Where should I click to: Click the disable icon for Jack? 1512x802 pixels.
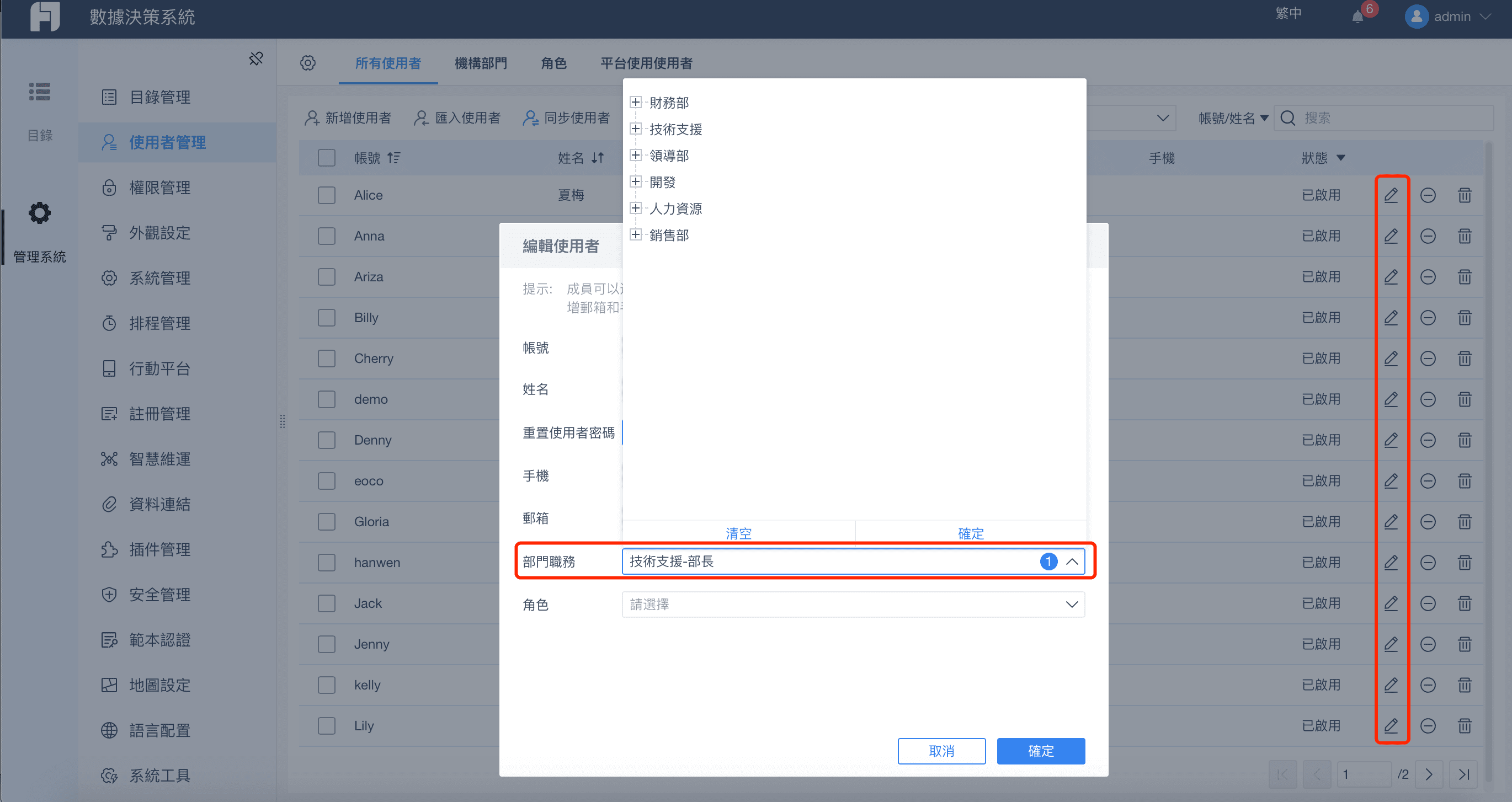click(1428, 603)
